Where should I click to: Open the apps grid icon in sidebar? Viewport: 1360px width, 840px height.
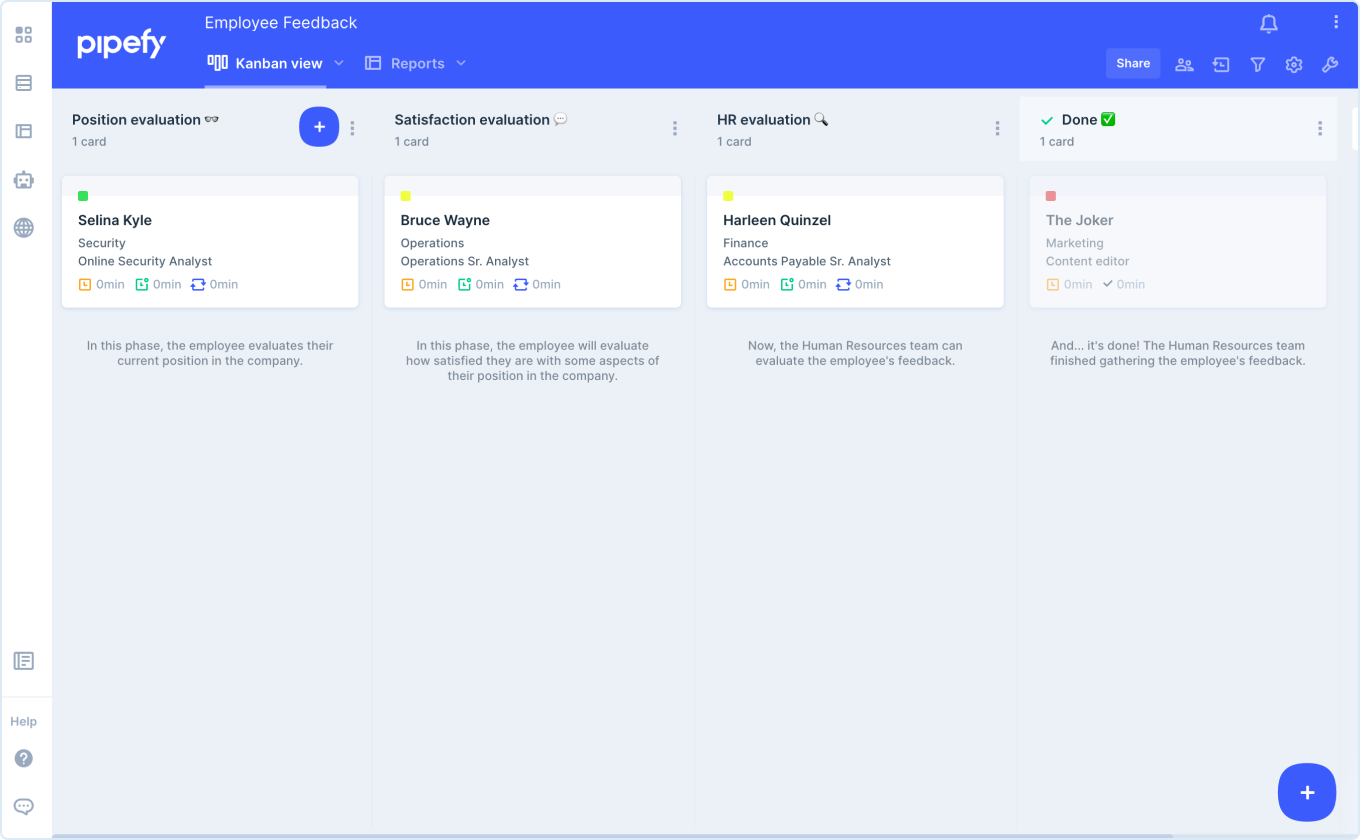[23, 34]
